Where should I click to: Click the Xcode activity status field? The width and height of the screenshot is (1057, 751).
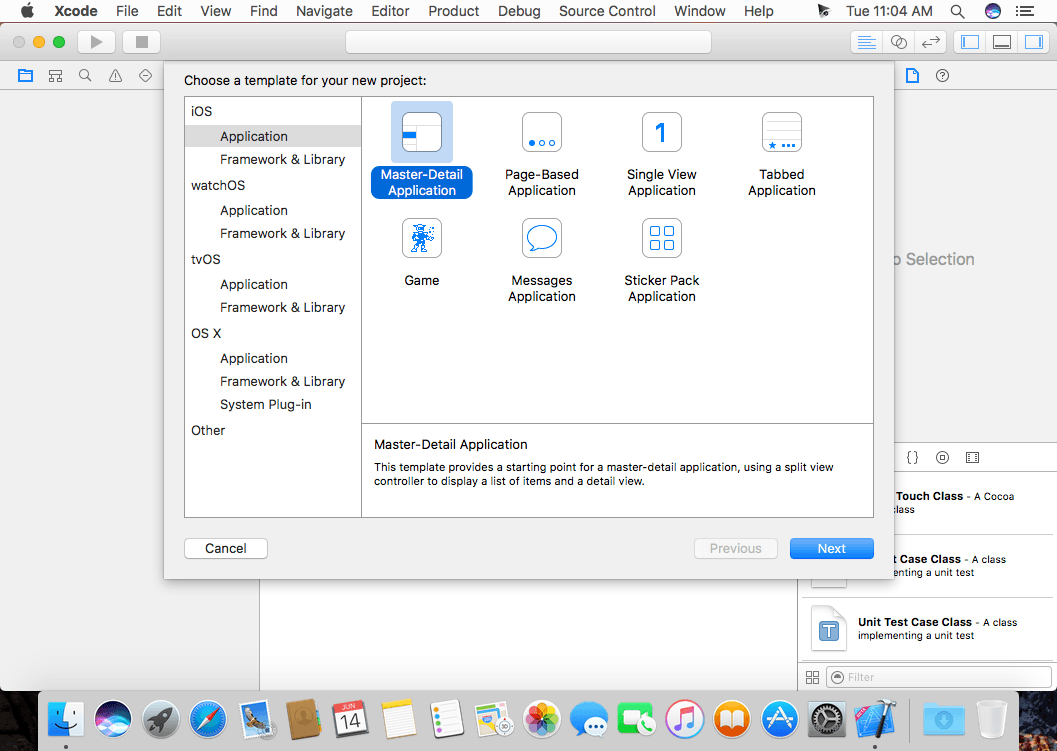(528, 42)
